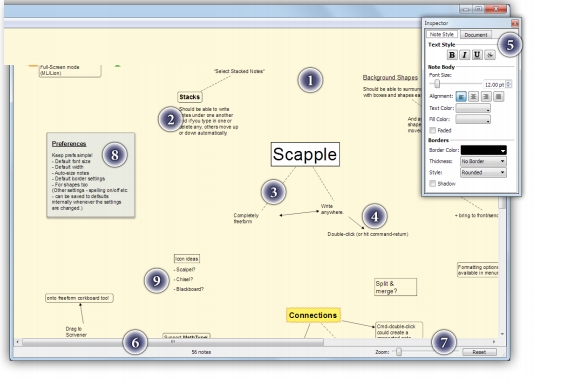Decrease font size with stepper down arrow
Viewport: 568px width, 383px height.
[509, 86]
